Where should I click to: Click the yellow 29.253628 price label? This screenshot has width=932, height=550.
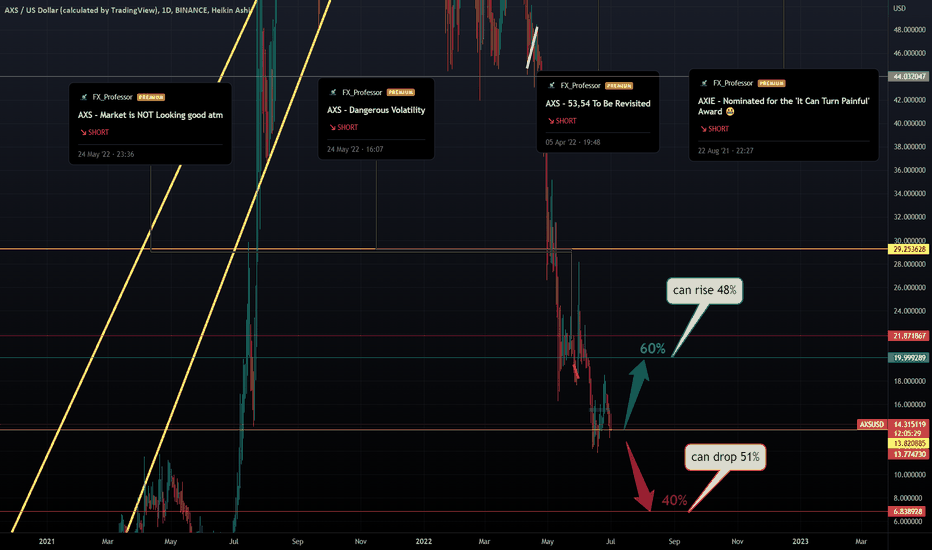click(908, 249)
